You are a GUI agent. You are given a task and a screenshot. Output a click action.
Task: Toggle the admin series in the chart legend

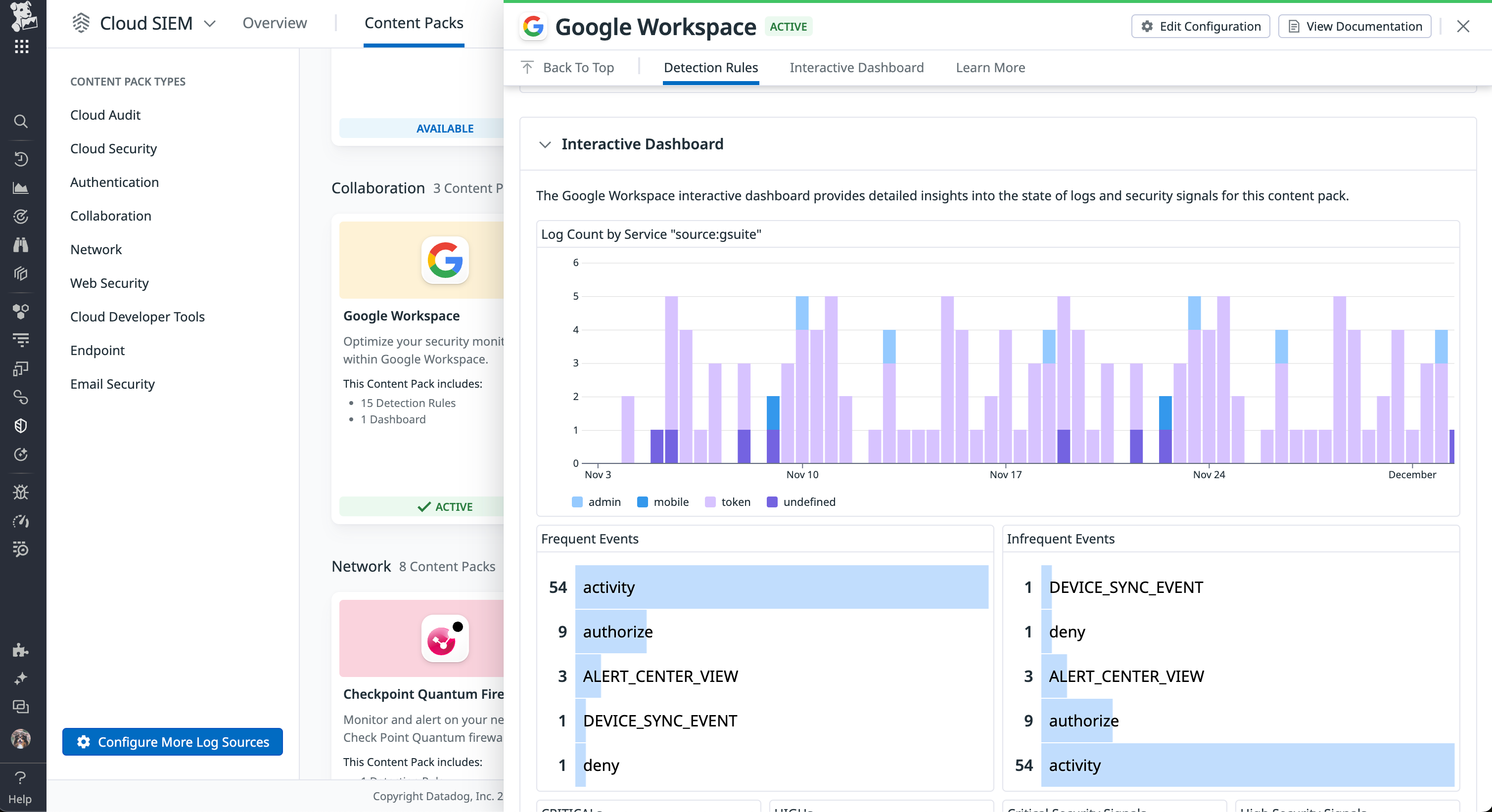click(x=597, y=502)
